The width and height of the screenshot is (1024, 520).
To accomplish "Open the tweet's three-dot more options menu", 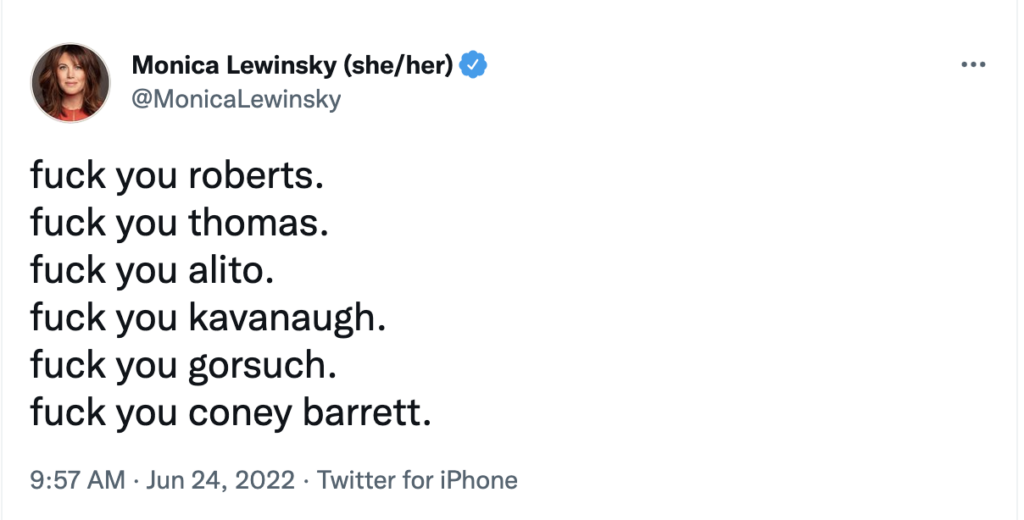I will point(972,66).
